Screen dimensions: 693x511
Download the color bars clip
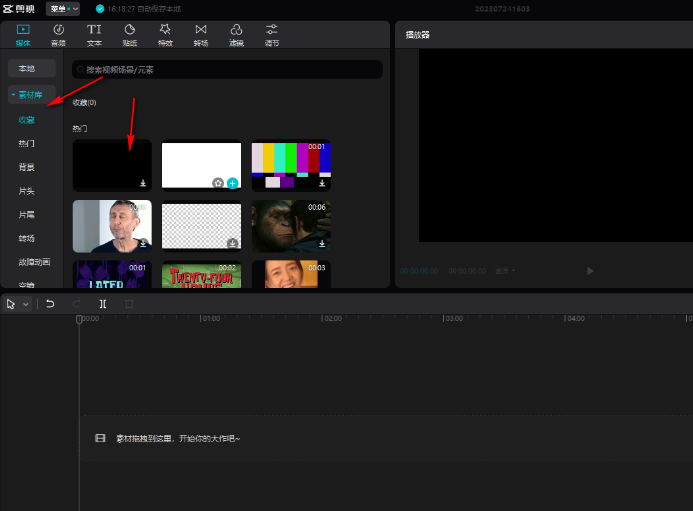[322, 183]
